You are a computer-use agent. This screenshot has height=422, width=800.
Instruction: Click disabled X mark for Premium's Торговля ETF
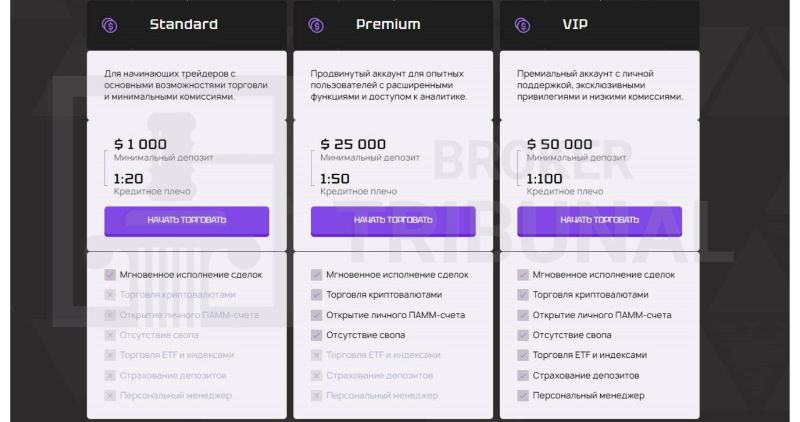click(x=316, y=355)
